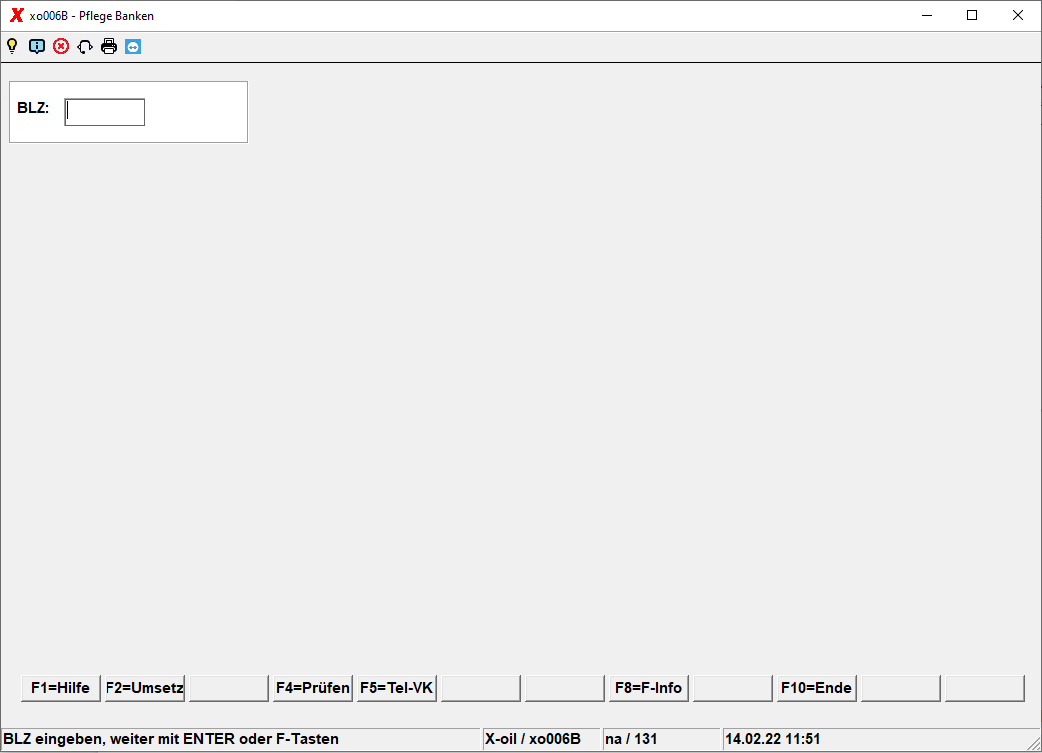Minimize the Pflege Banken window
Viewport: 1042px width, 753px height.
pos(927,15)
